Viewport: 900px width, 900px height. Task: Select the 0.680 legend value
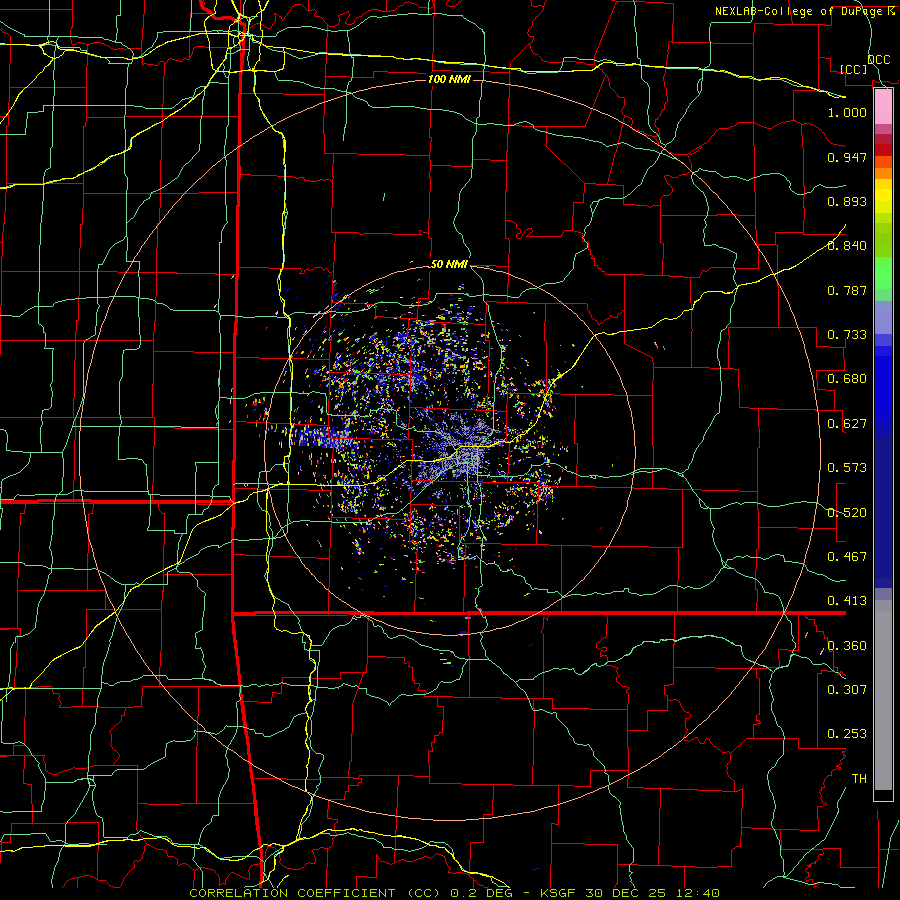coord(847,379)
